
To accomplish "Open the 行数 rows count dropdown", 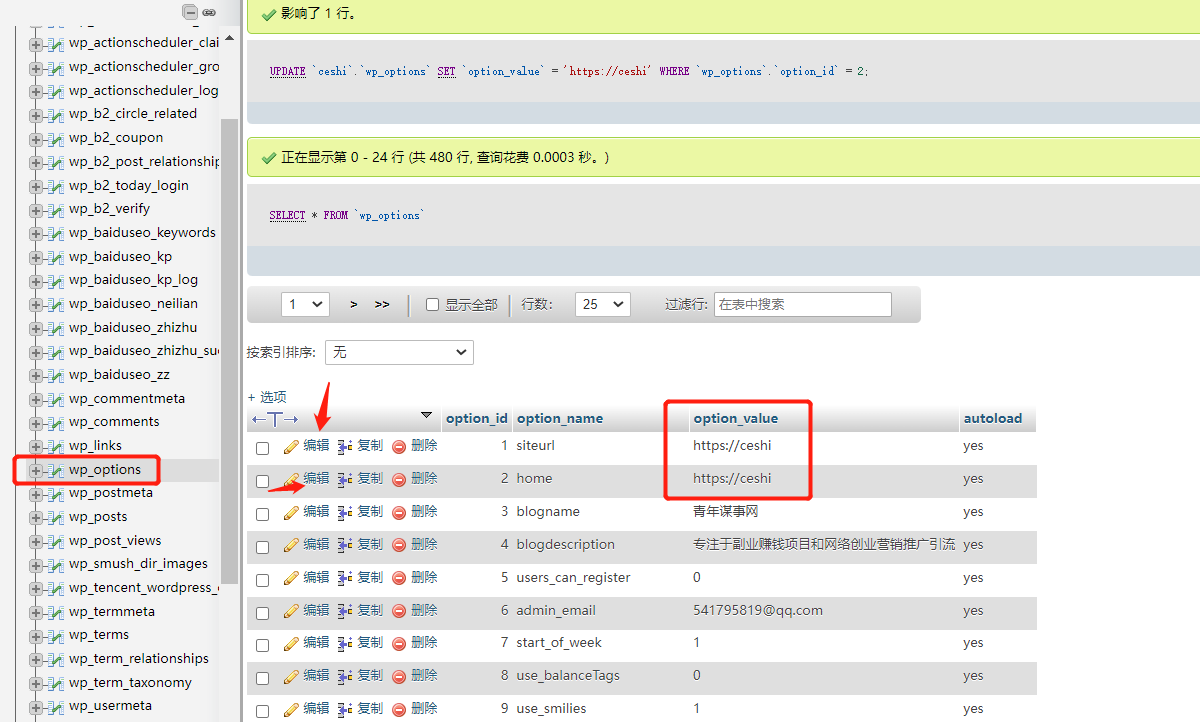I will (x=602, y=304).
